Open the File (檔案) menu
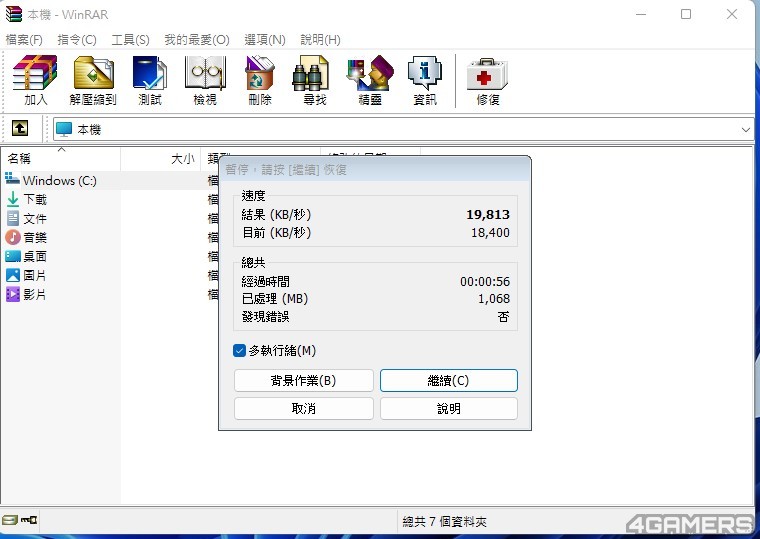Image resolution: width=760 pixels, height=539 pixels. pyautogui.click(x=24, y=40)
